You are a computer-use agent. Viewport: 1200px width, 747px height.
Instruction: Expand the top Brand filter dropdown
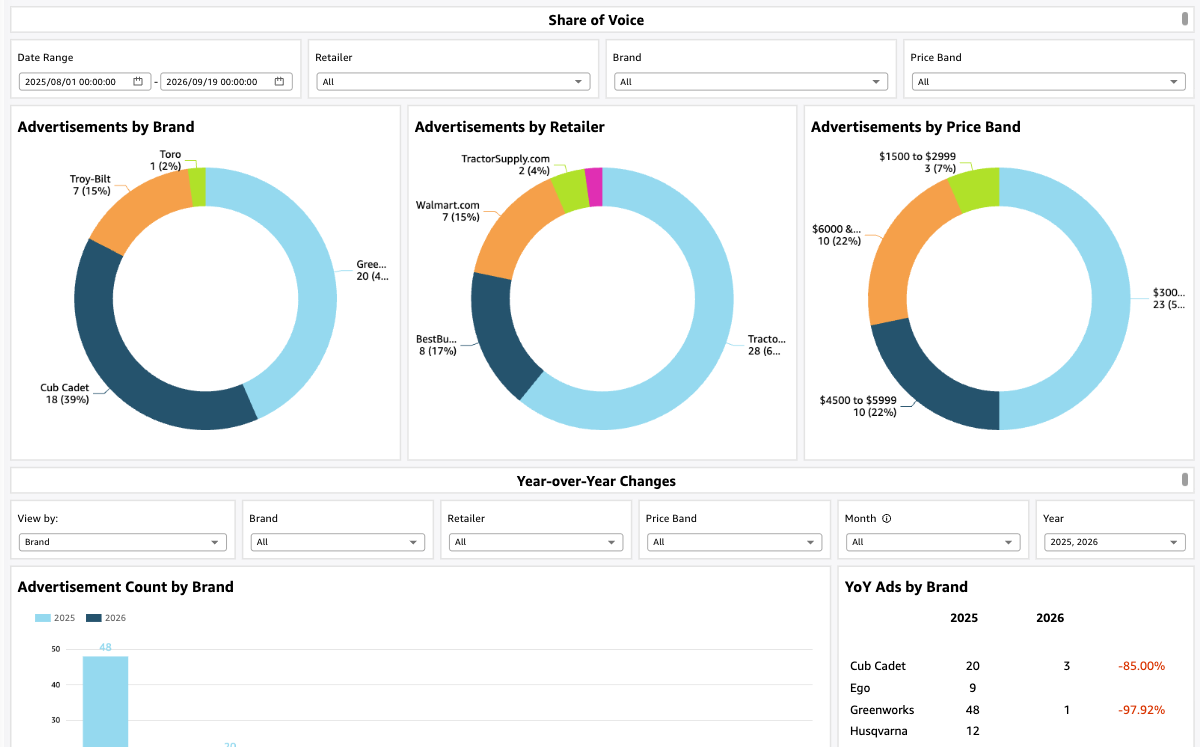751,82
